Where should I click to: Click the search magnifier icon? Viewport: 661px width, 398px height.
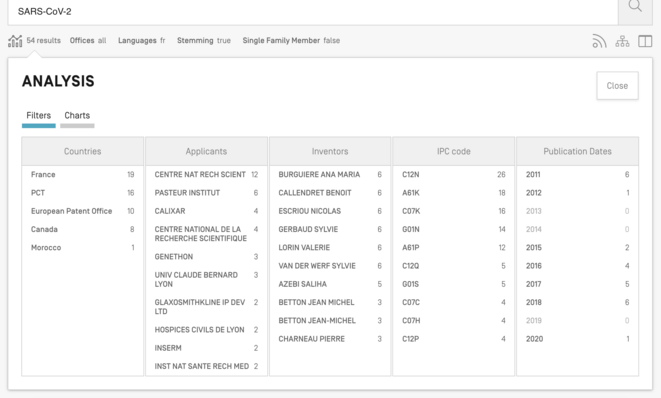[x=635, y=7]
